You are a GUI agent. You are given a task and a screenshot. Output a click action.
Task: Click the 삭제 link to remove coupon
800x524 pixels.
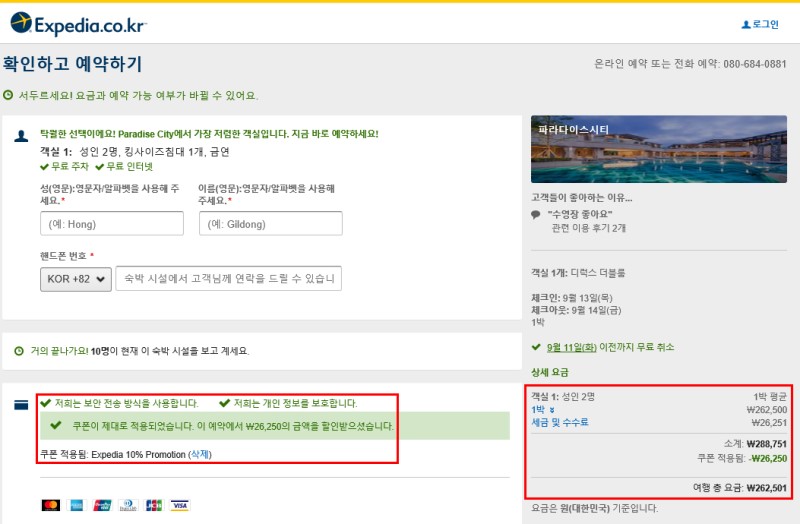pos(199,454)
